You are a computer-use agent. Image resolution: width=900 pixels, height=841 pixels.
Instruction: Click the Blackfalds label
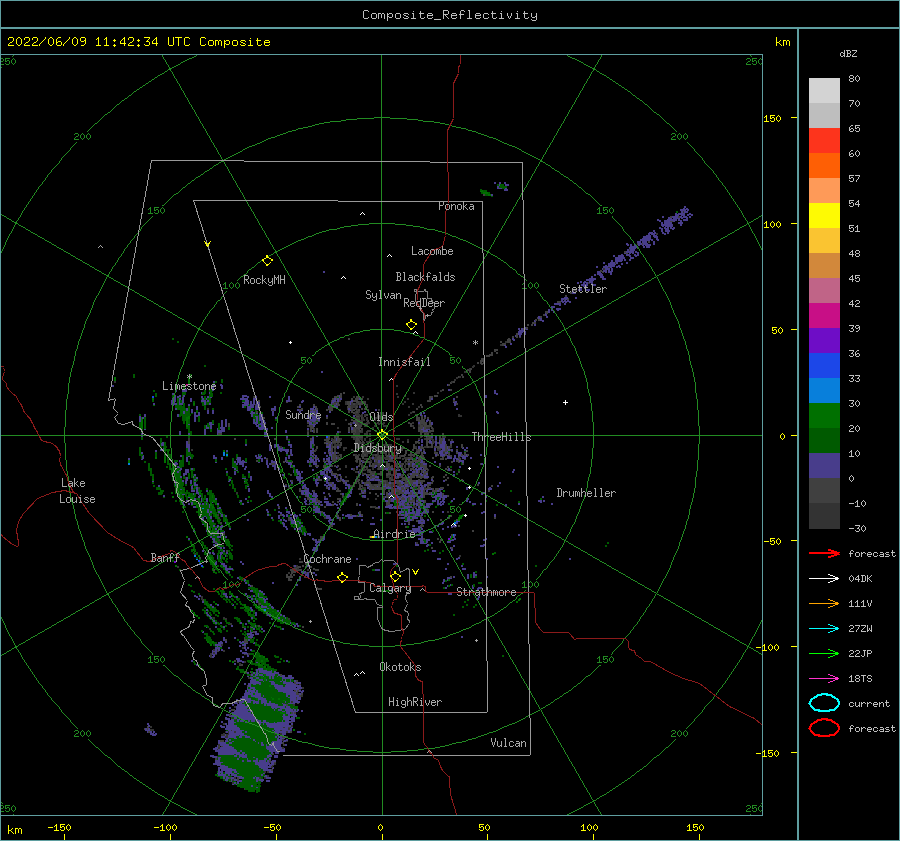pos(425,277)
